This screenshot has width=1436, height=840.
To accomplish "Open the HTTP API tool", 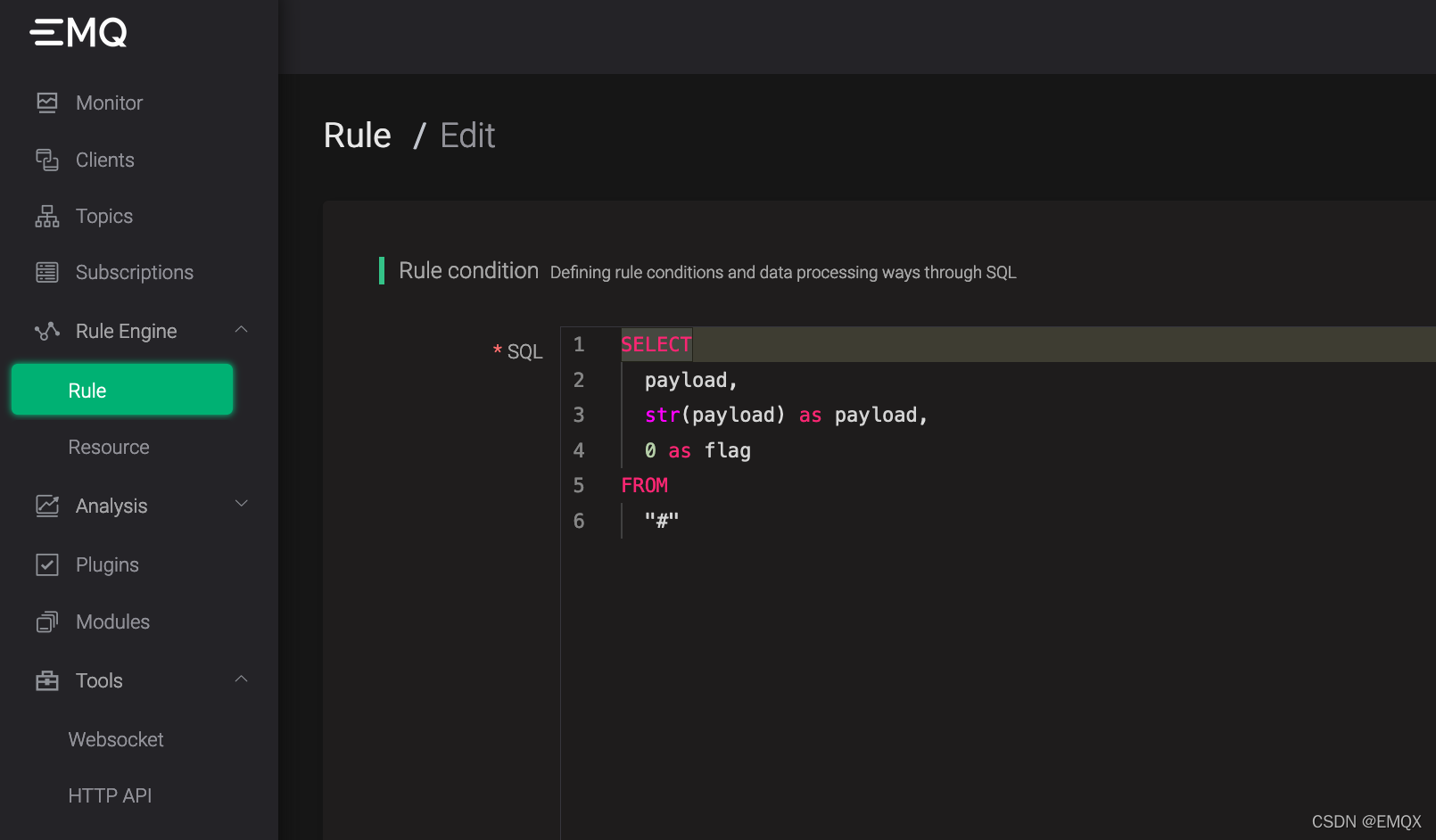I will 110,795.
